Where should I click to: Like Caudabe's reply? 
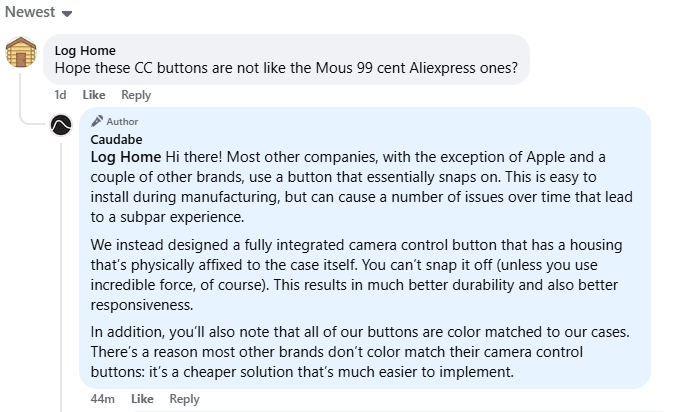tap(142, 399)
